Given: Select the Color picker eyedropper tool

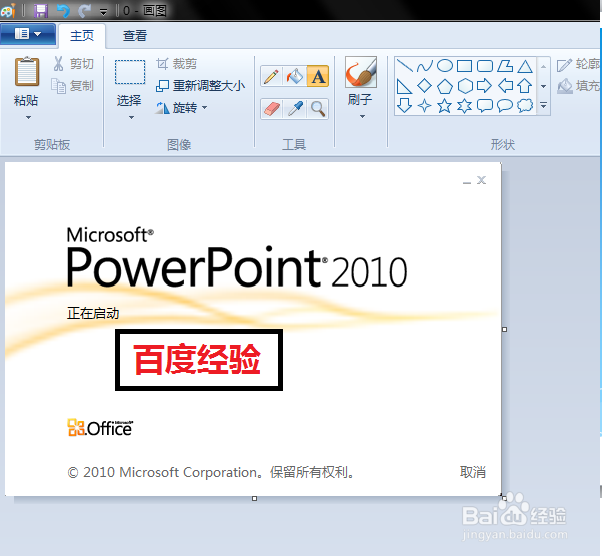Looking at the screenshot, I should [x=294, y=109].
